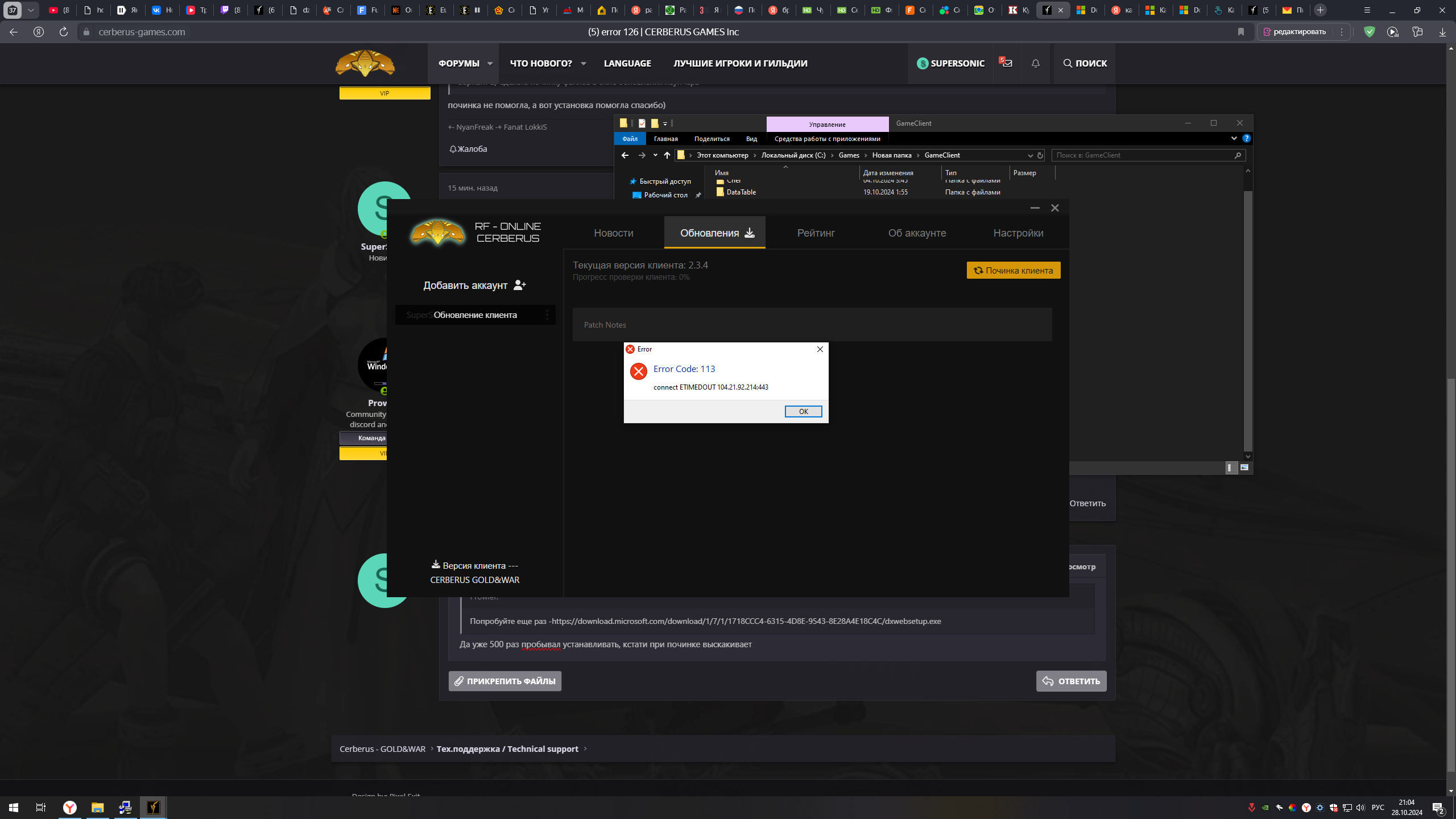The image size is (1456, 819).
Task: Switch Explorer to large icons view
Action: [x=1244, y=468]
